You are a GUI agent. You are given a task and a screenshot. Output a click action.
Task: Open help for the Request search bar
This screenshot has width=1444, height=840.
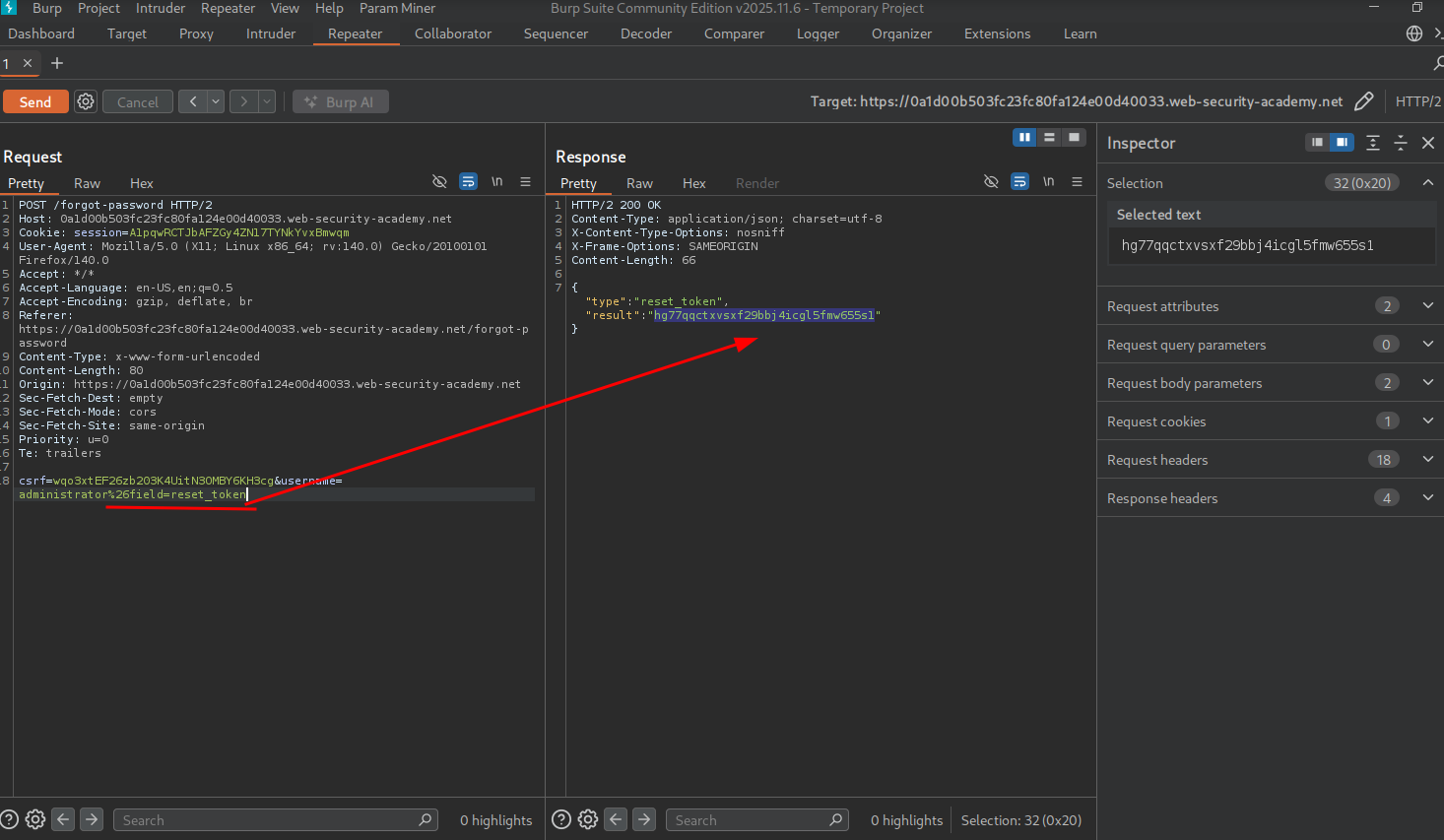coord(10,819)
